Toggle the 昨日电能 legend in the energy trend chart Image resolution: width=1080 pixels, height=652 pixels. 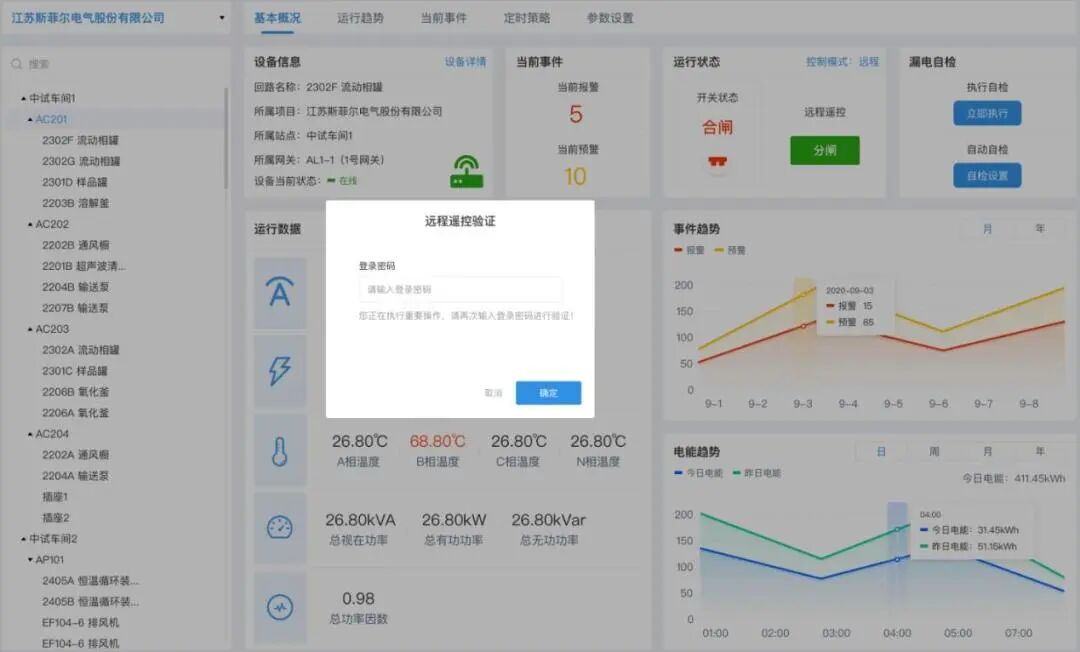tap(756, 474)
